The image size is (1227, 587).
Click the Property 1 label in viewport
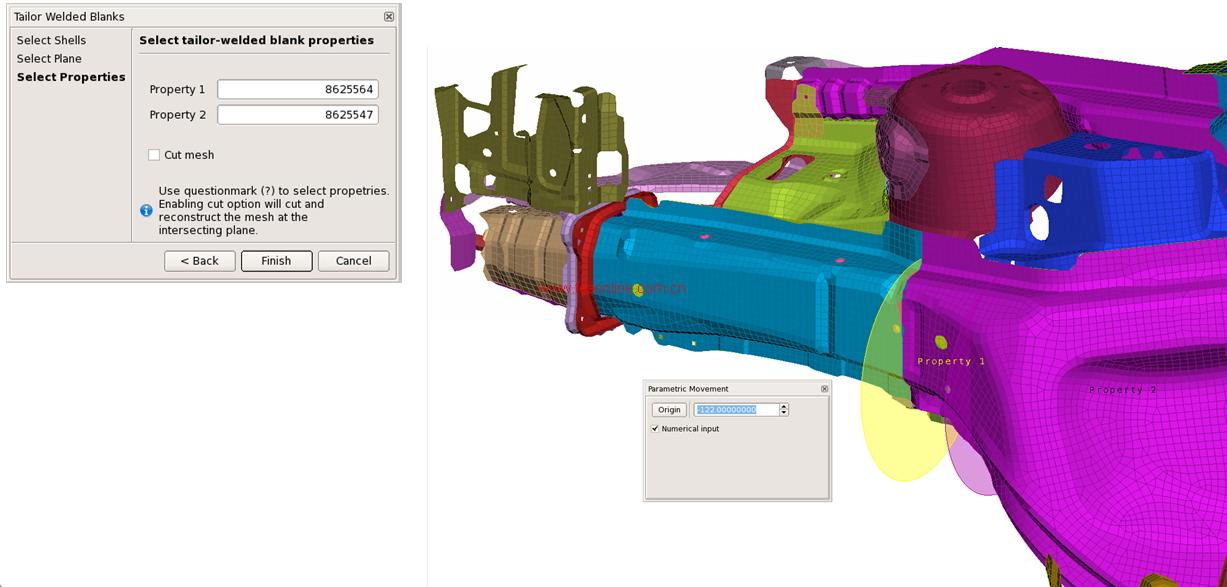click(951, 362)
